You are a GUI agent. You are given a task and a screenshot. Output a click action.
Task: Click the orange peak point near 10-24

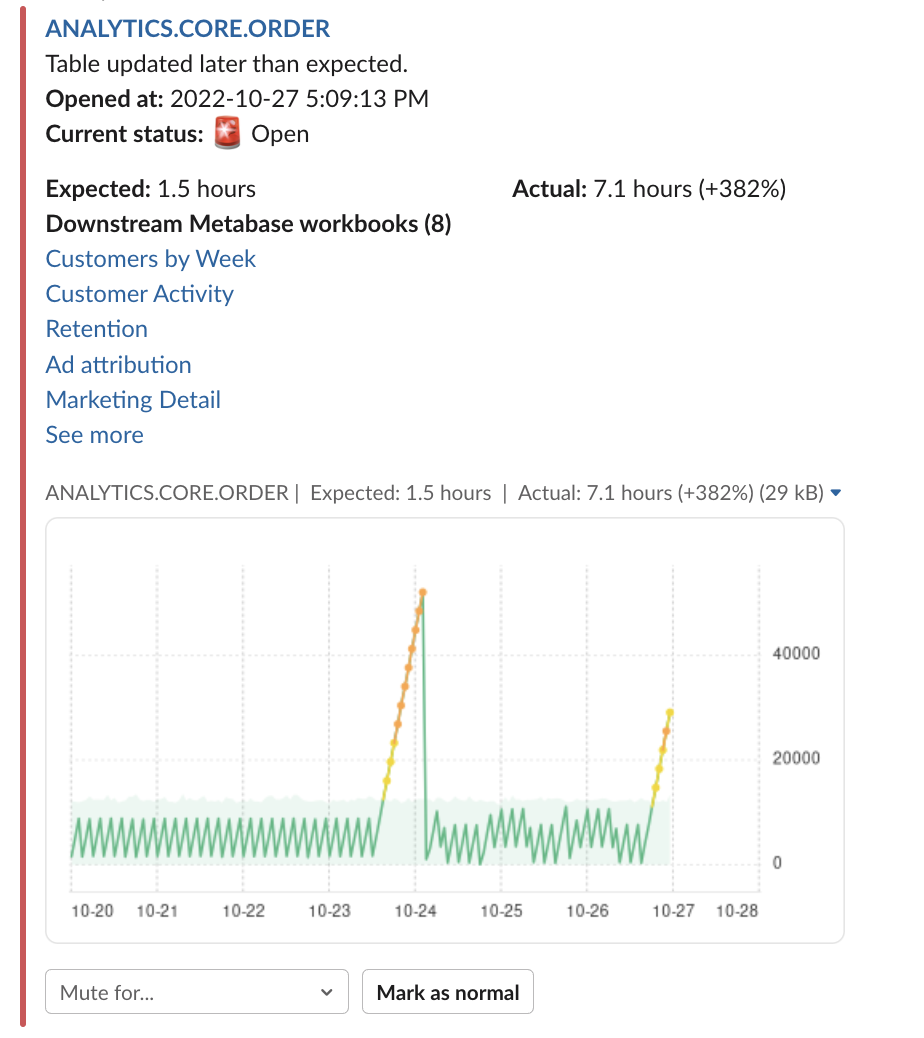click(423, 592)
